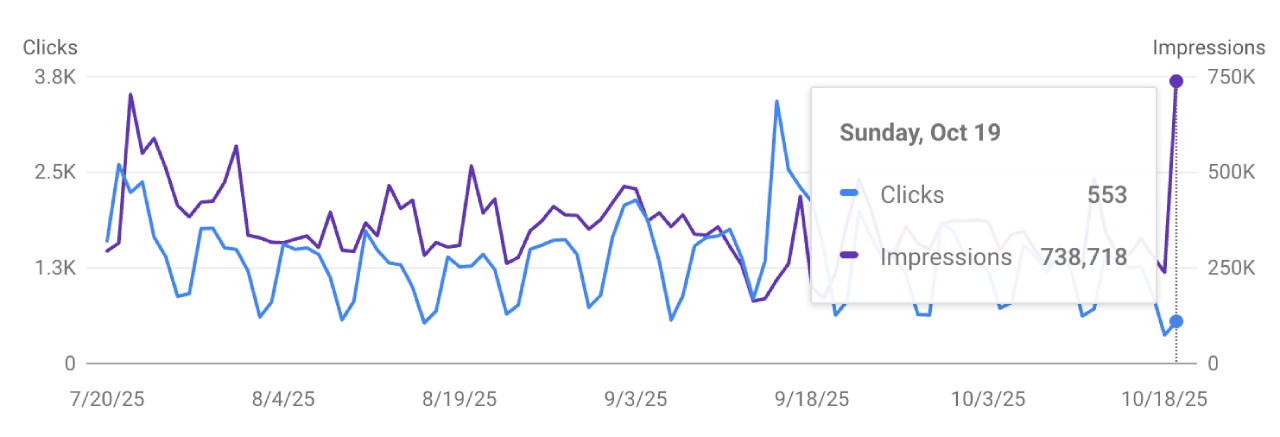Click the Impressions axis title at top right

click(1209, 47)
